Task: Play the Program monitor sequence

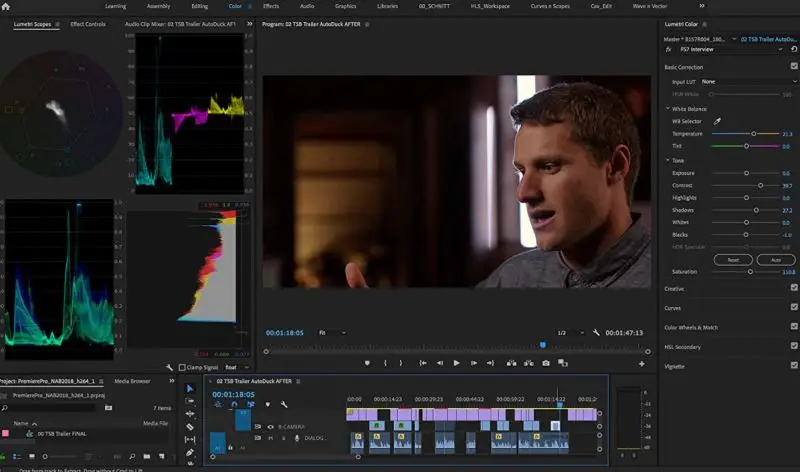Action: [x=457, y=363]
